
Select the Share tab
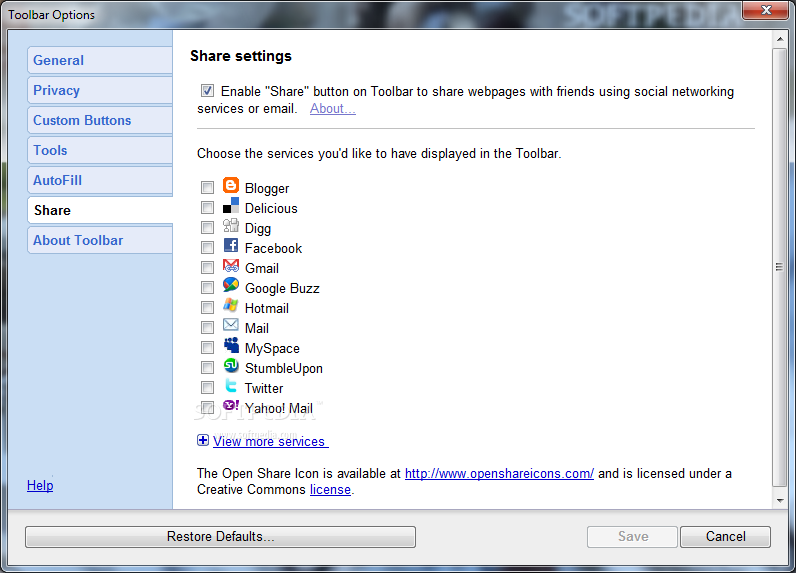[100, 210]
